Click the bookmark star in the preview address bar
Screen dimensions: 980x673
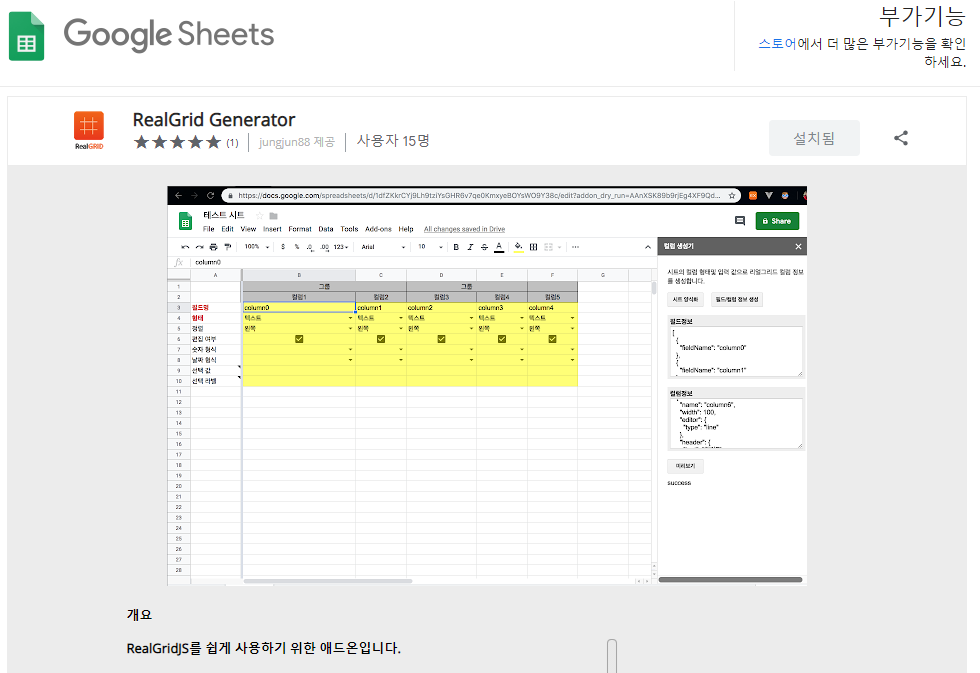tap(732, 196)
